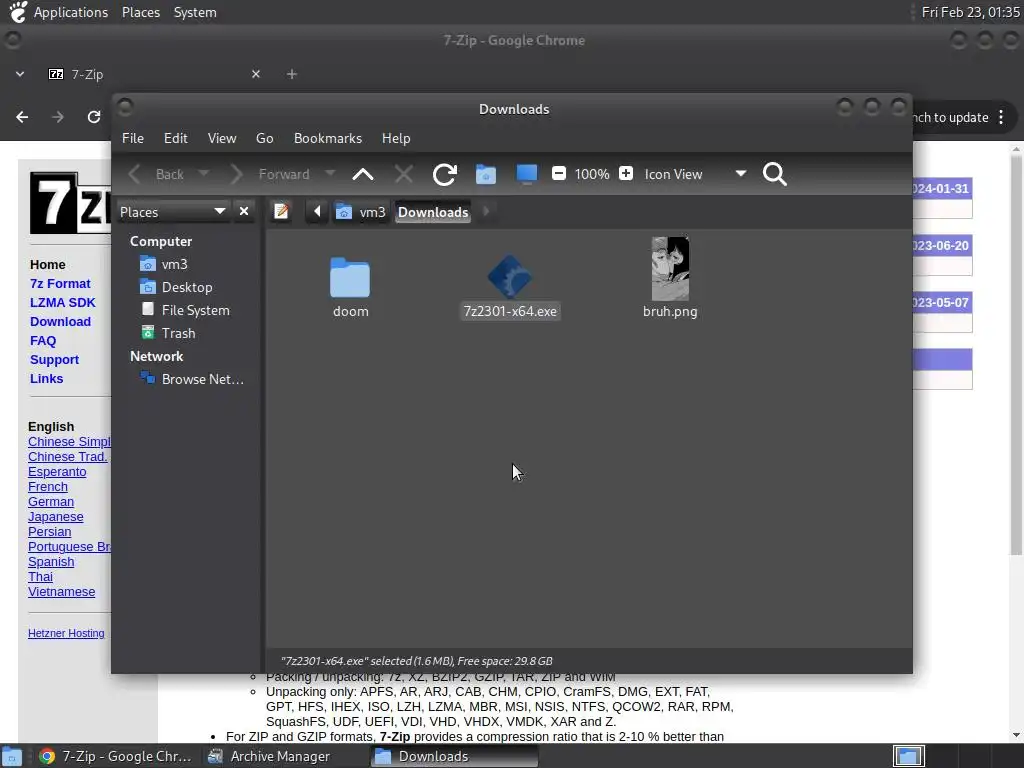Screen dimensions: 1024x768
Task: Click the Back navigation button
Action: (157, 174)
